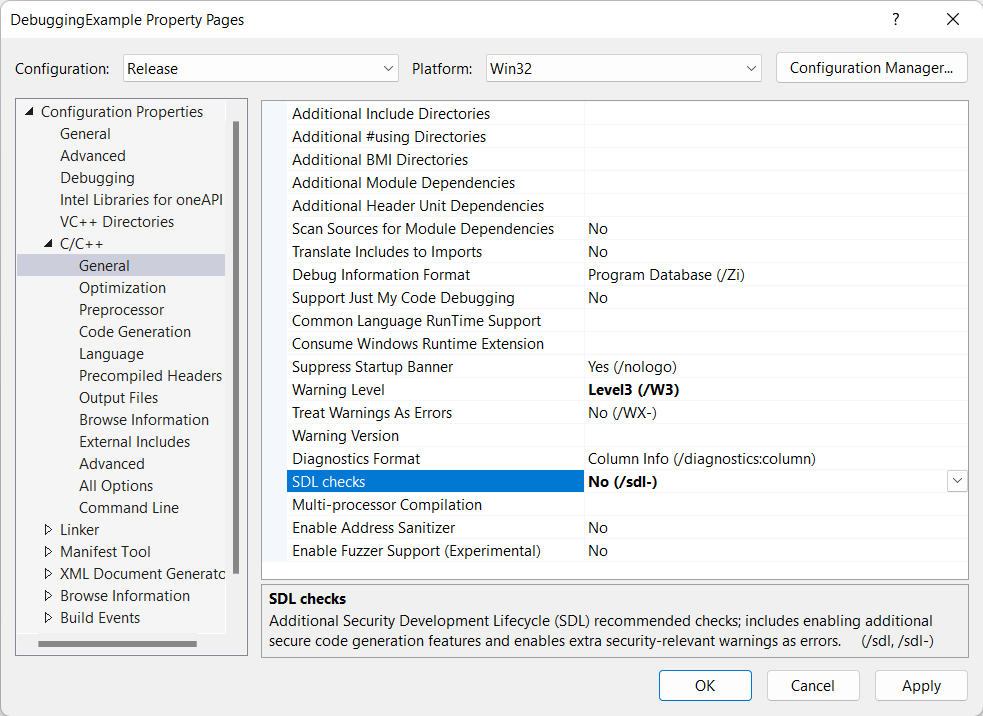The image size is (983, 716).
Task: Expand the Linker tree node
Action: (48, 530)
